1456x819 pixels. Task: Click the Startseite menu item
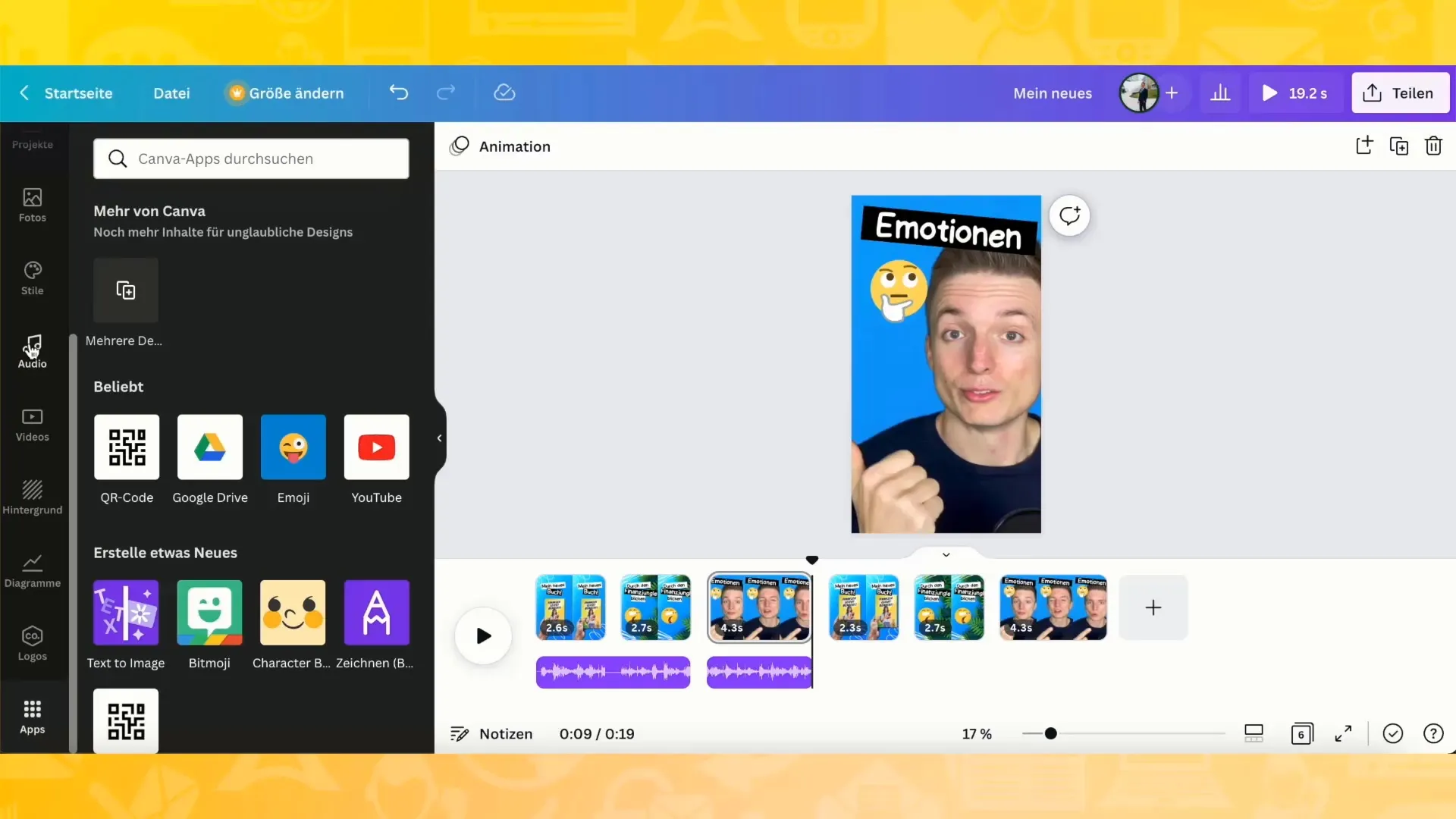78,93
